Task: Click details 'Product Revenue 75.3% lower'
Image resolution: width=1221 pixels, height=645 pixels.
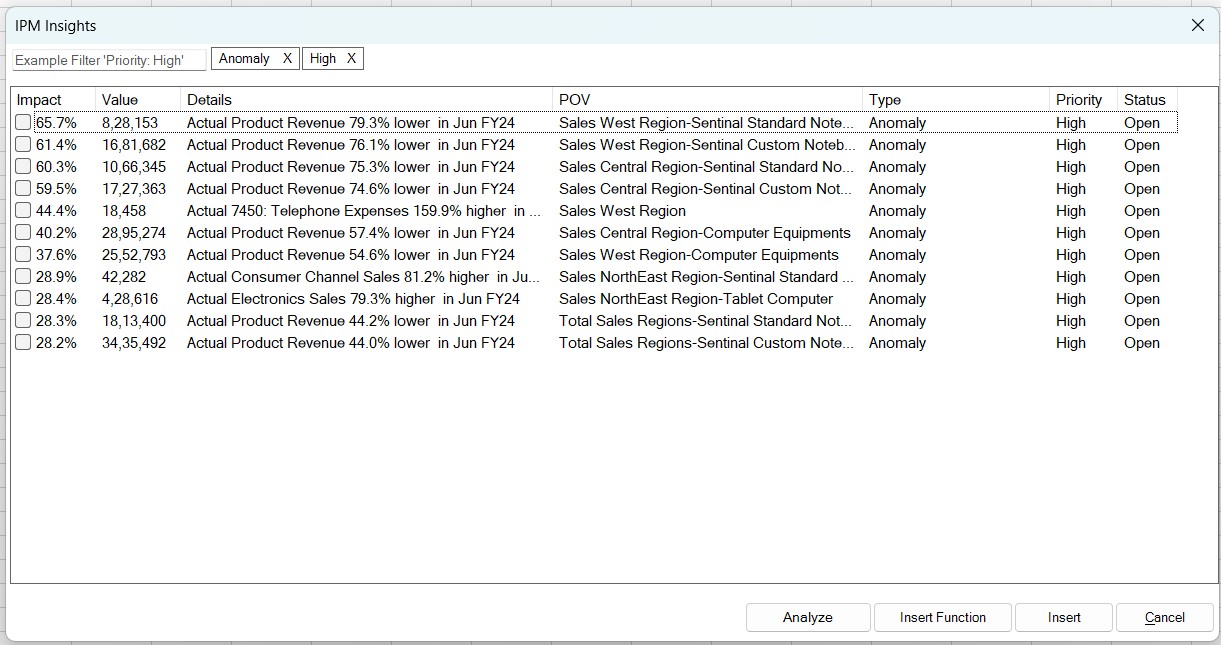Action: pos(351,167)
